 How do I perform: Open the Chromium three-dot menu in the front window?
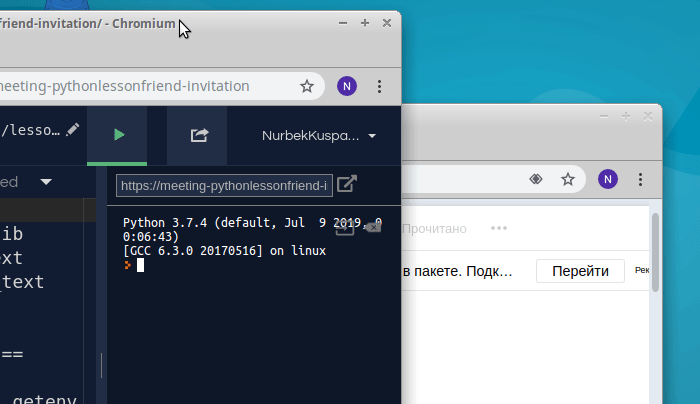click(x=379, y=86)
